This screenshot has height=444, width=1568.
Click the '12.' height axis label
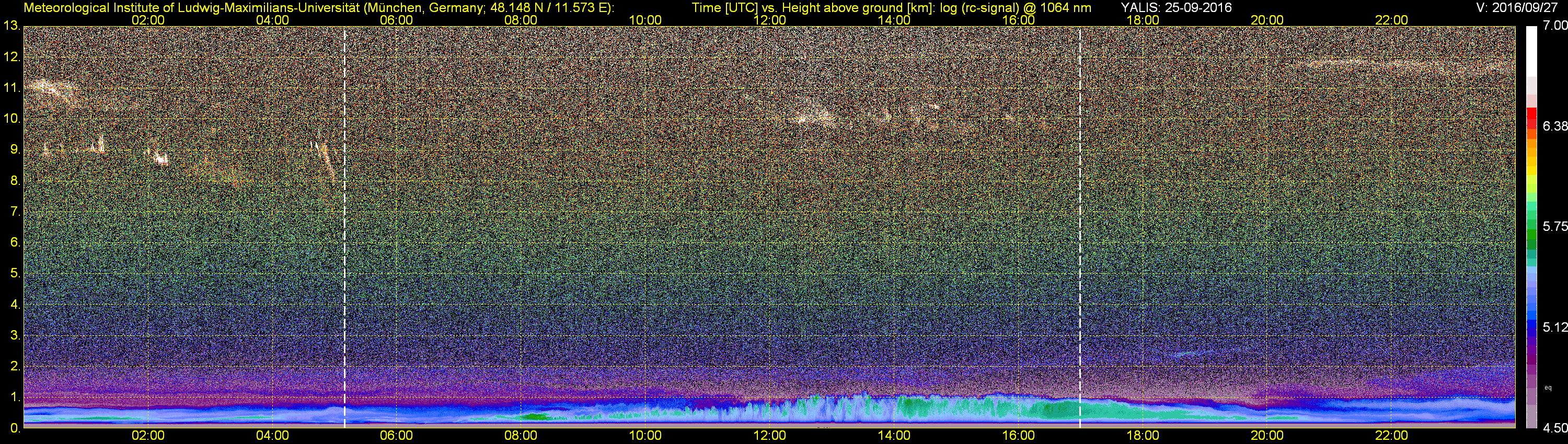(11, 57)
